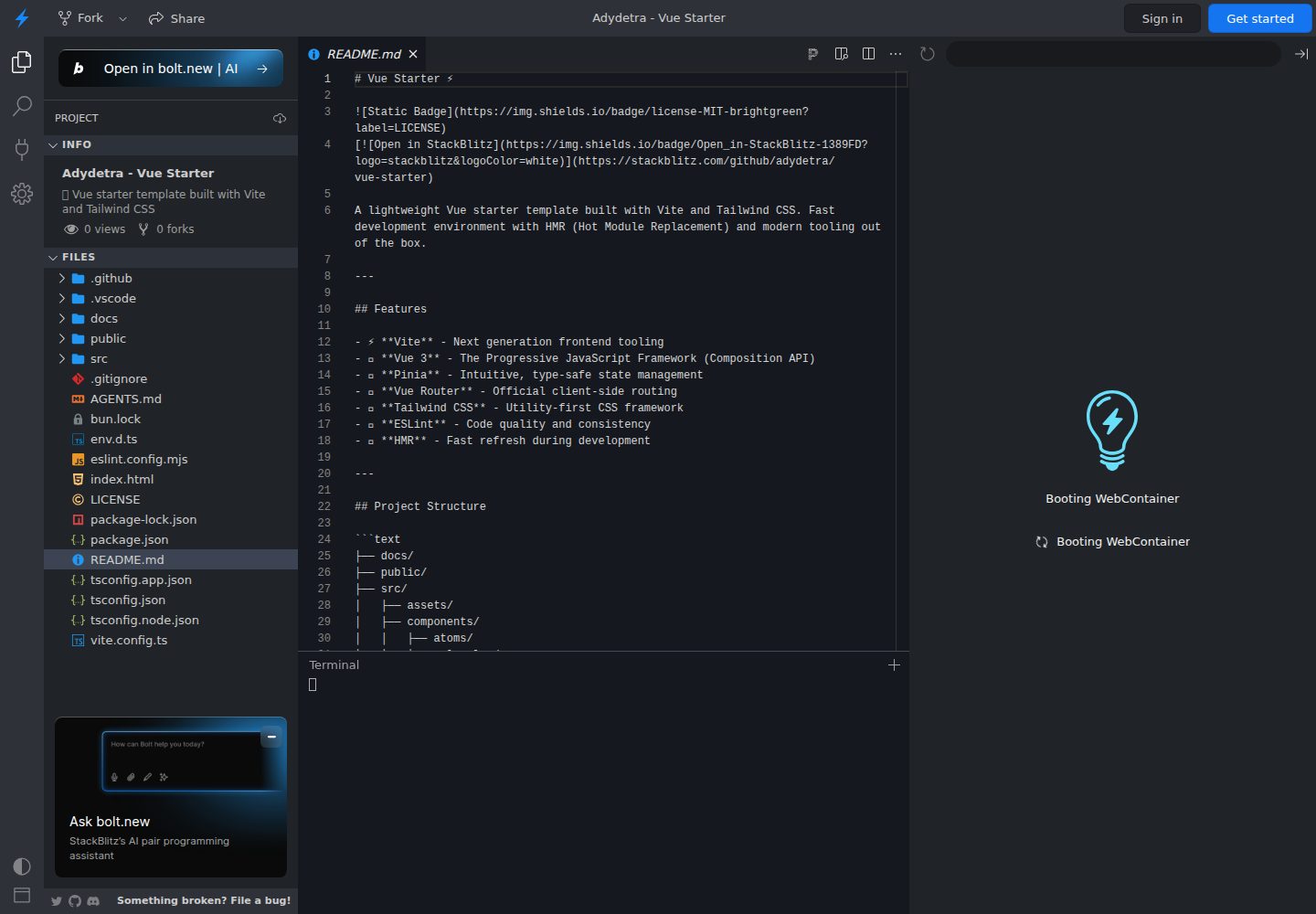Open the markdown preview icon

pos(842,54)
